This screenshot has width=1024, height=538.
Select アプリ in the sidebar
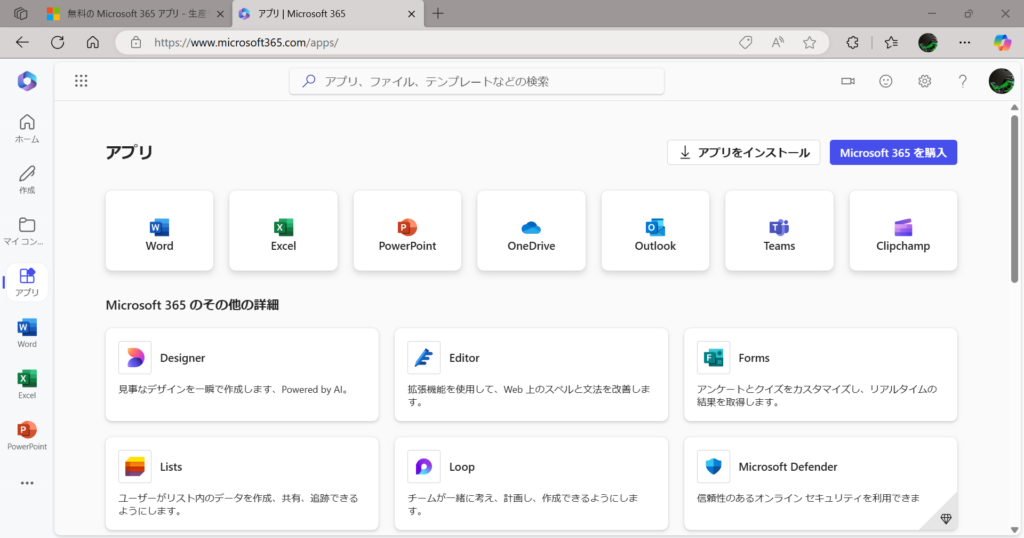(27, 282)
